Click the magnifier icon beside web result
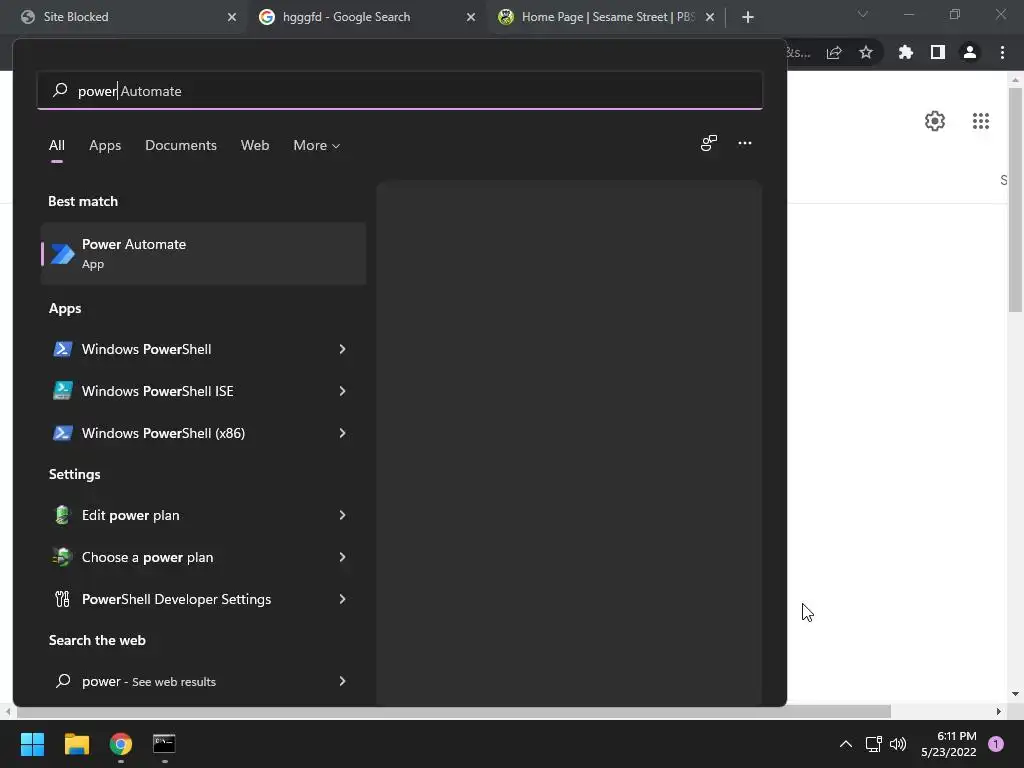Image resolution: width=1024 pixels, height=768 pixels. tap(63, 681)
